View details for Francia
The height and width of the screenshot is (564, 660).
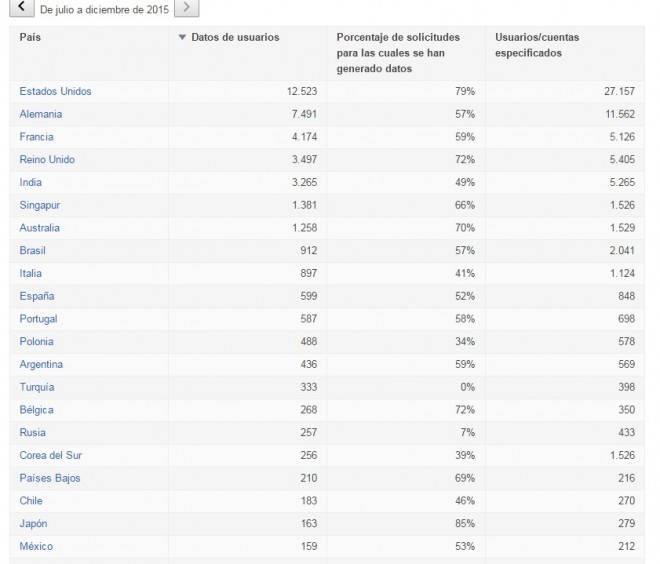[36, 137]
